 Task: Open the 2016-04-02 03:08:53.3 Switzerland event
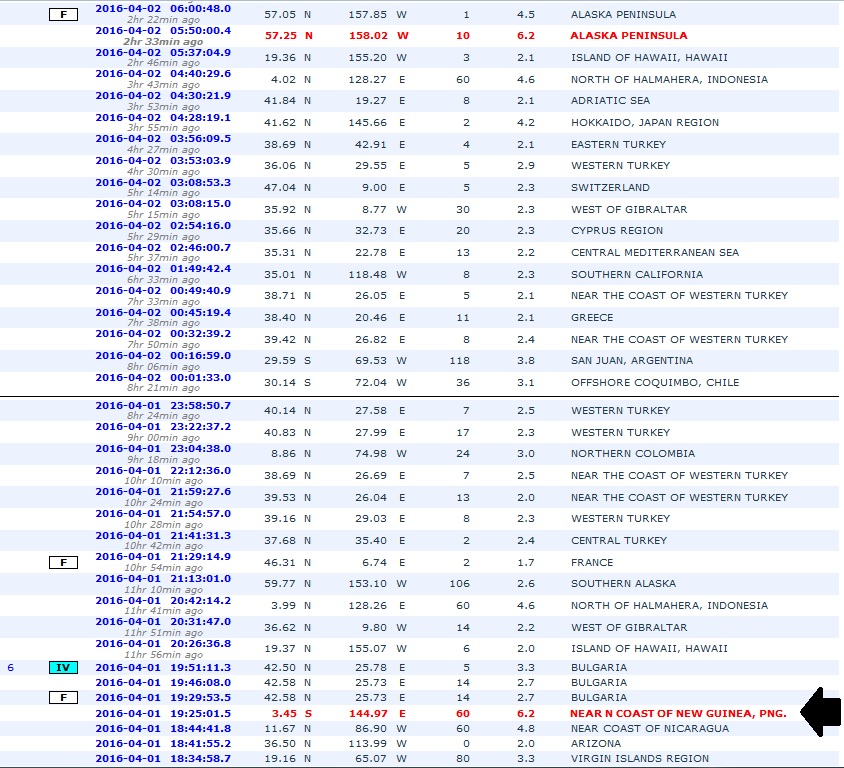163,182
